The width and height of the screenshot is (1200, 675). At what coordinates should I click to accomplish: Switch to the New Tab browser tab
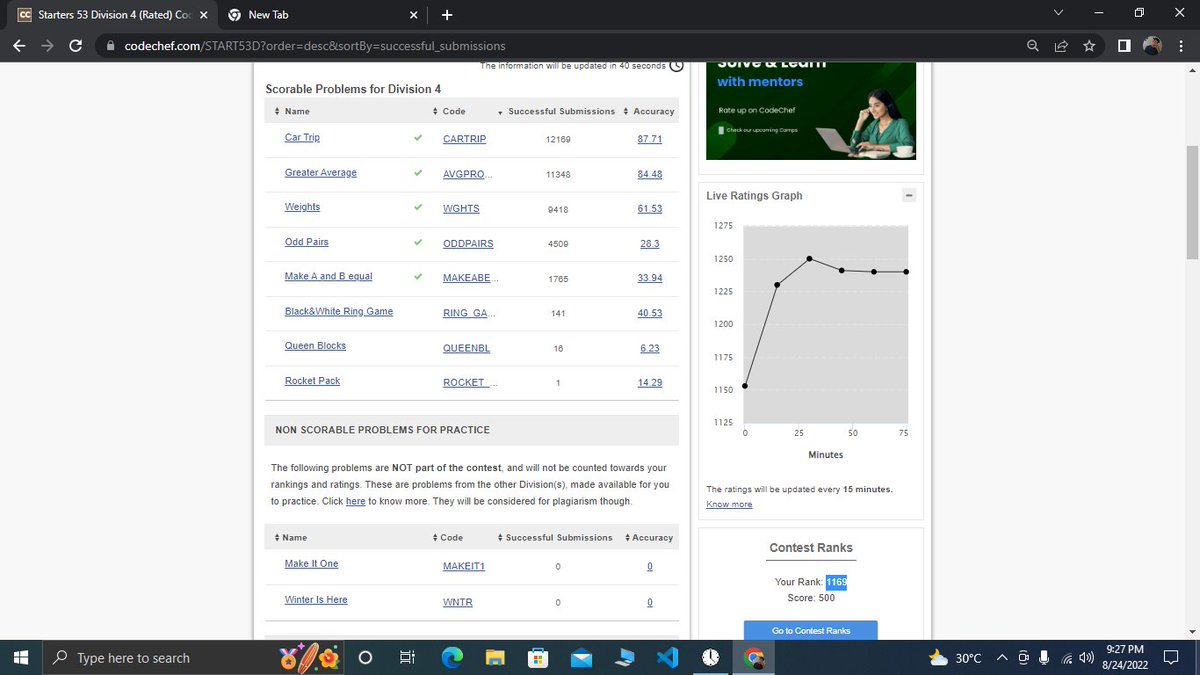(x=320, y=15)
